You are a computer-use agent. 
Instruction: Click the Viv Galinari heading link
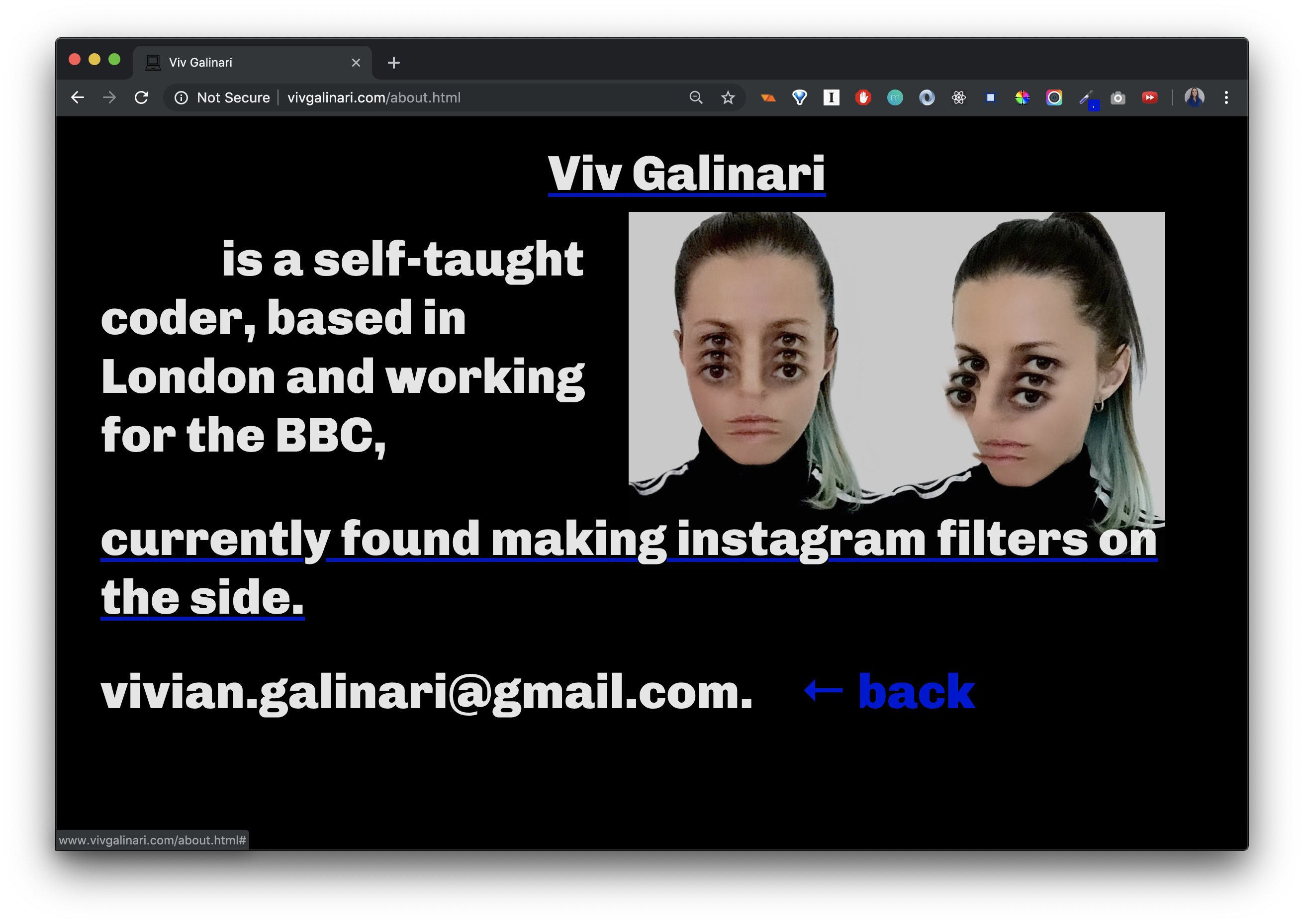tap(686, 174)
